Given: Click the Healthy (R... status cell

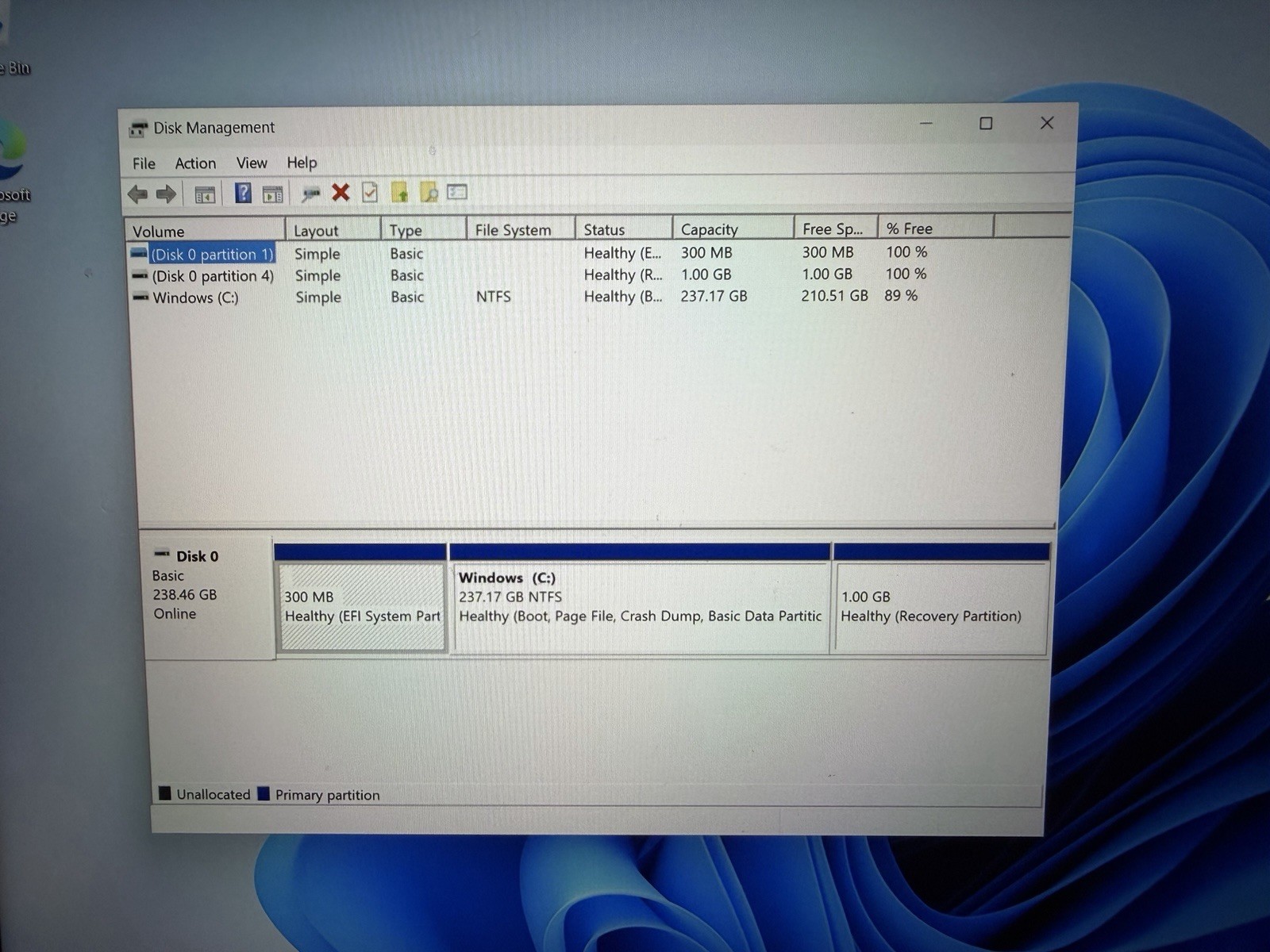Looking at the screenshot, I should pyautogui.click(x=622, y=274).
